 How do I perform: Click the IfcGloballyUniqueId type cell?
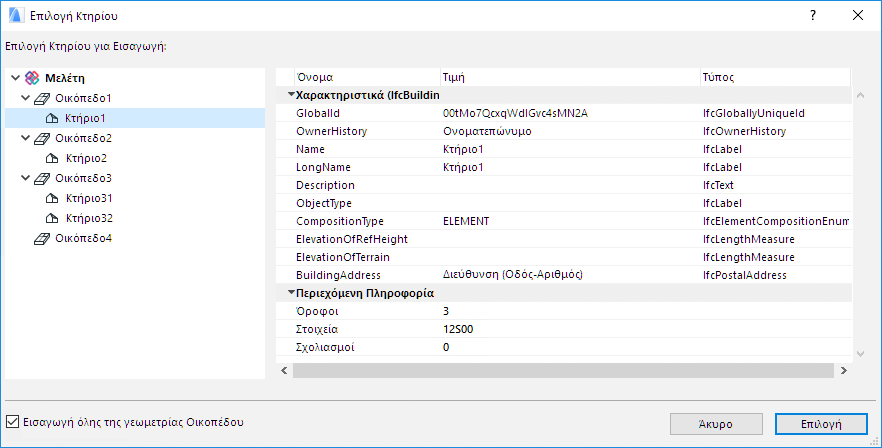pyautogui.click(x=754, y=113)
